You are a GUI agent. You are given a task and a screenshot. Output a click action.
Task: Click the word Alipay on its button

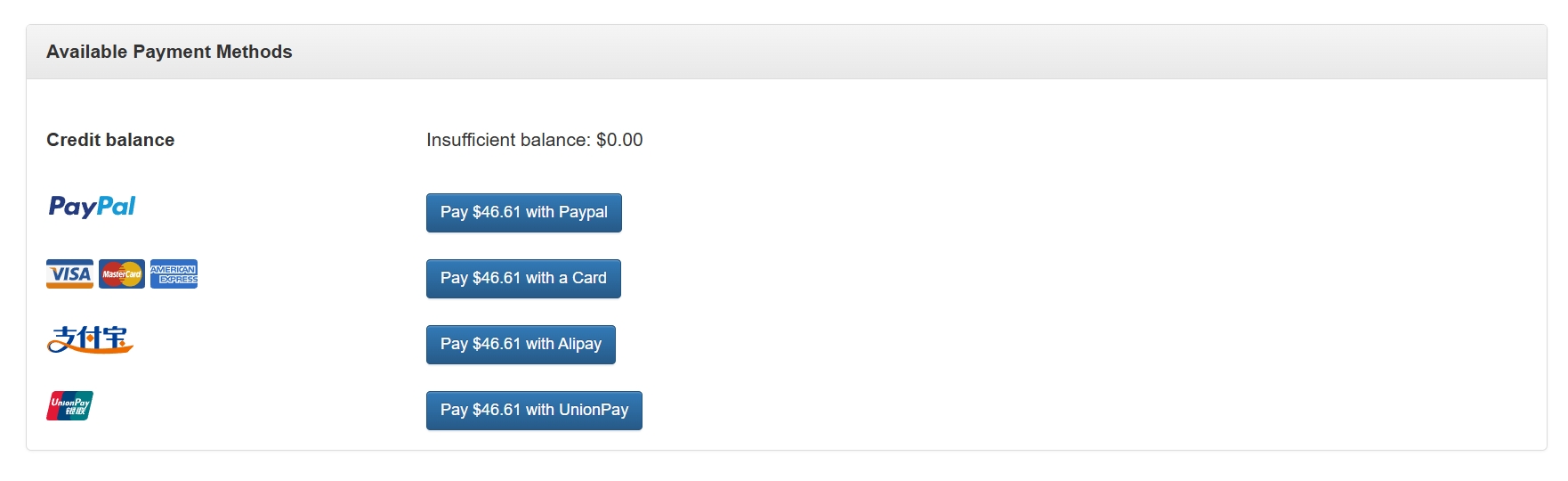579,345
